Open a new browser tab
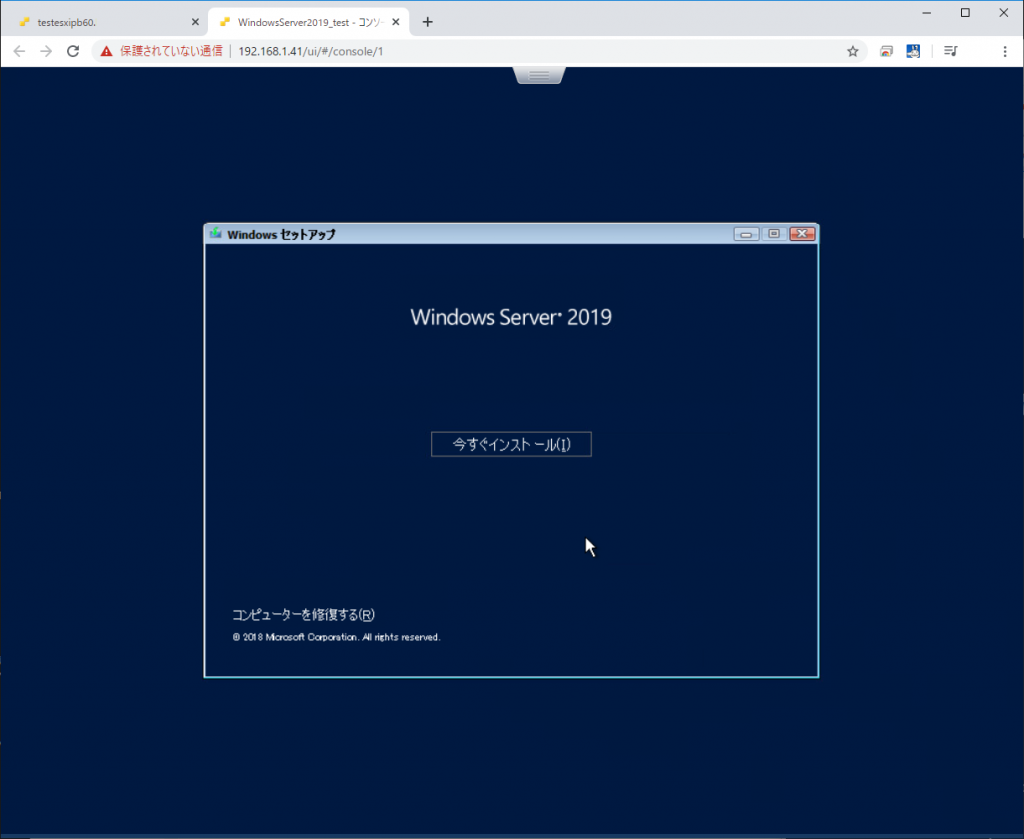Image resolution: width=1024 pixels, height=839 pixels. [x=427, y=22]
